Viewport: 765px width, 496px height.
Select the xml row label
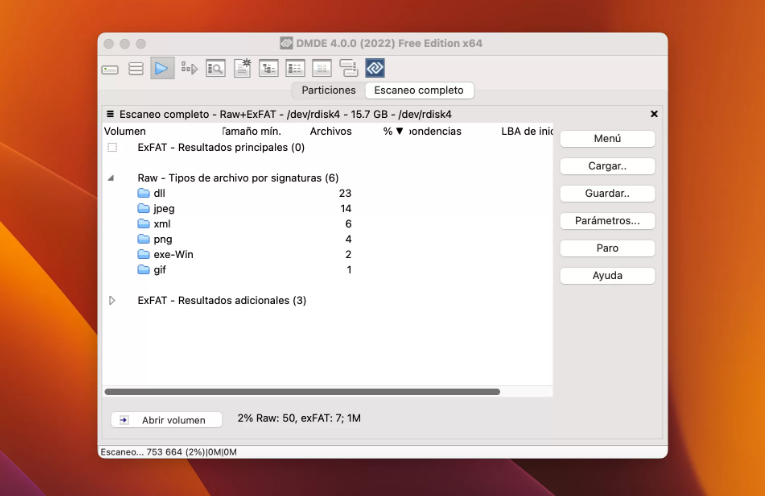[162, 224]
